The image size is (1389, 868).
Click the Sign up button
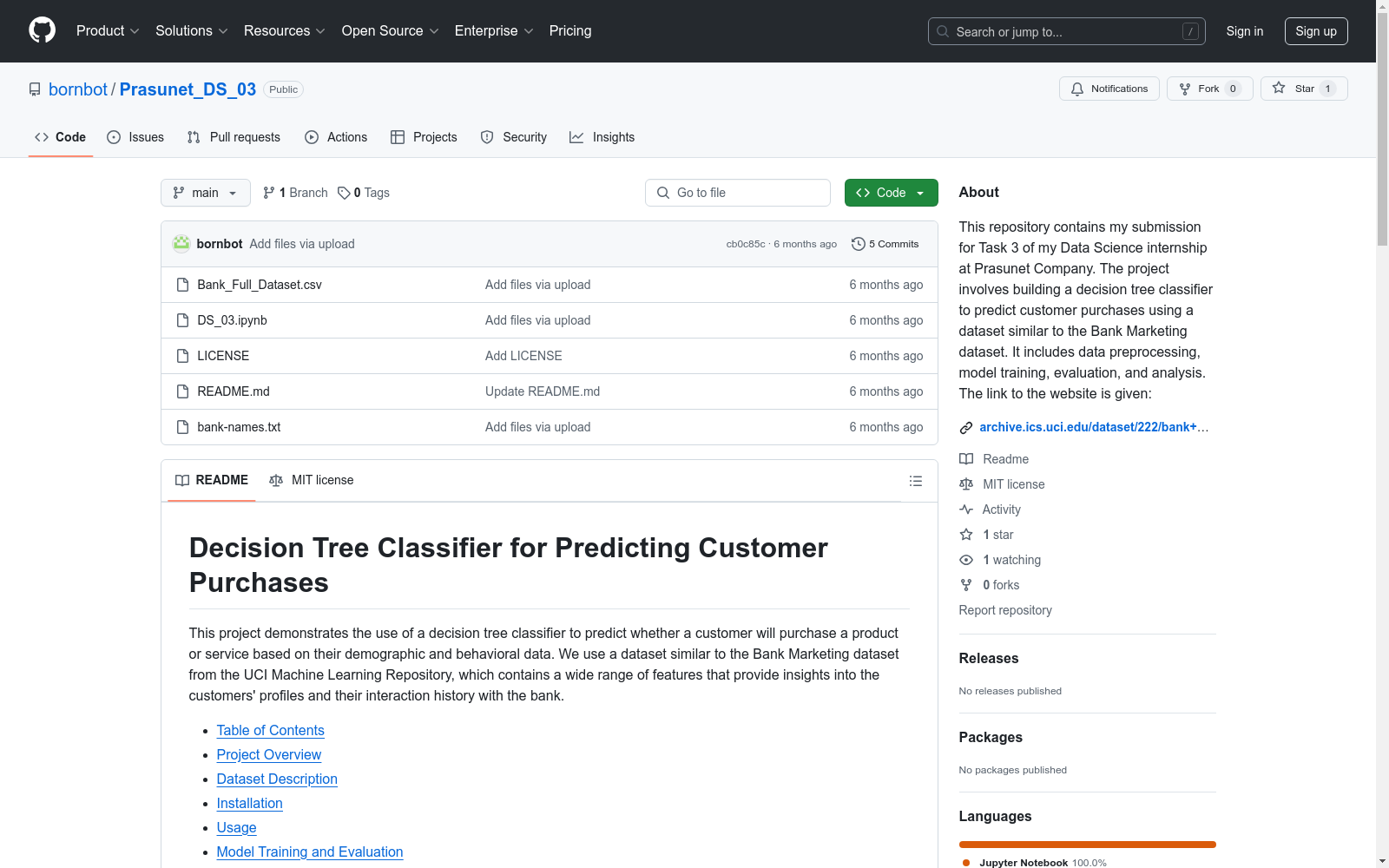(1316, 31)
